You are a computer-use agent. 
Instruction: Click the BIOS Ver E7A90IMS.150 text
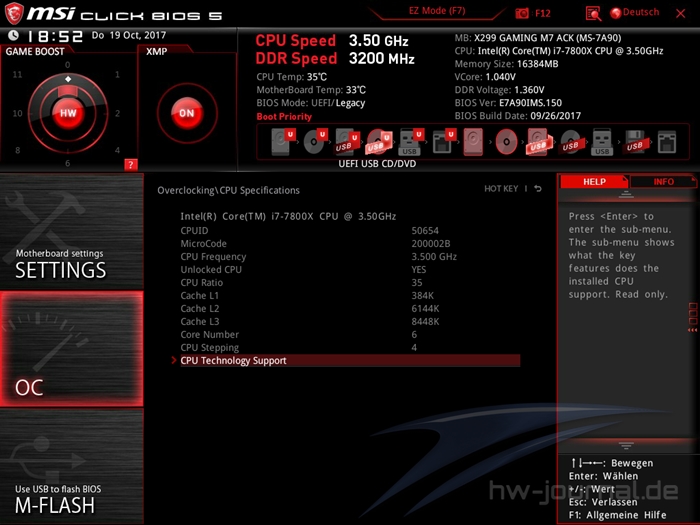508,103
